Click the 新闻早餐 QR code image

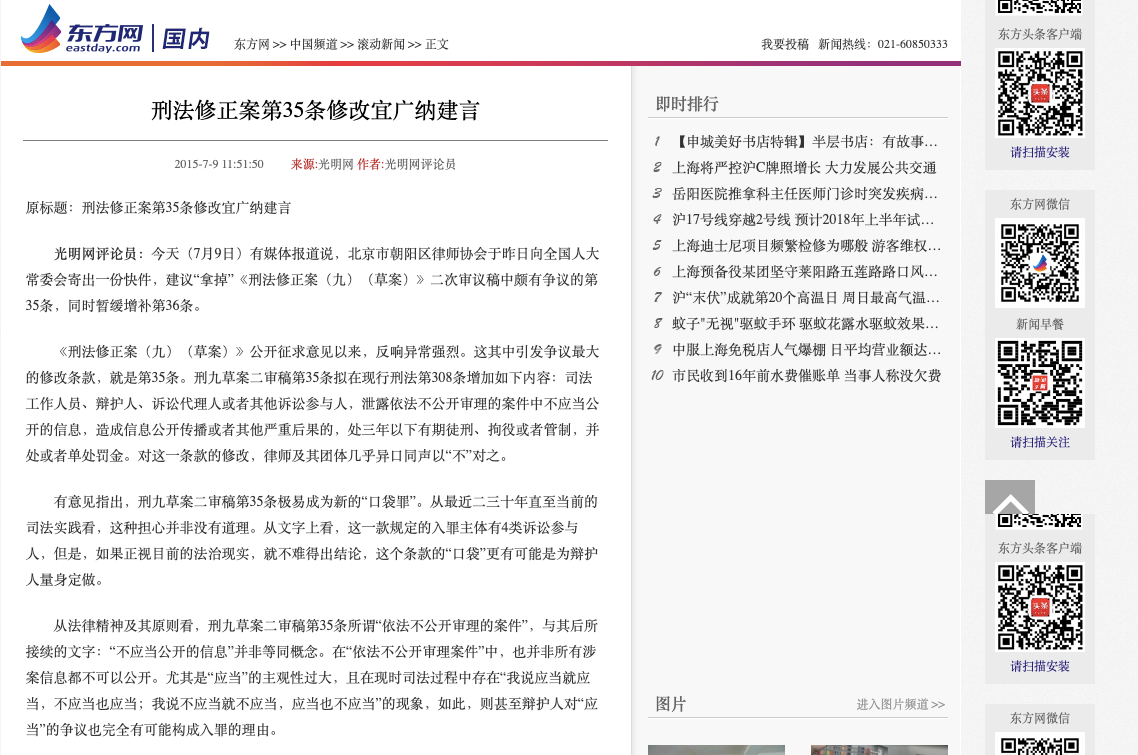point(1039,383)
